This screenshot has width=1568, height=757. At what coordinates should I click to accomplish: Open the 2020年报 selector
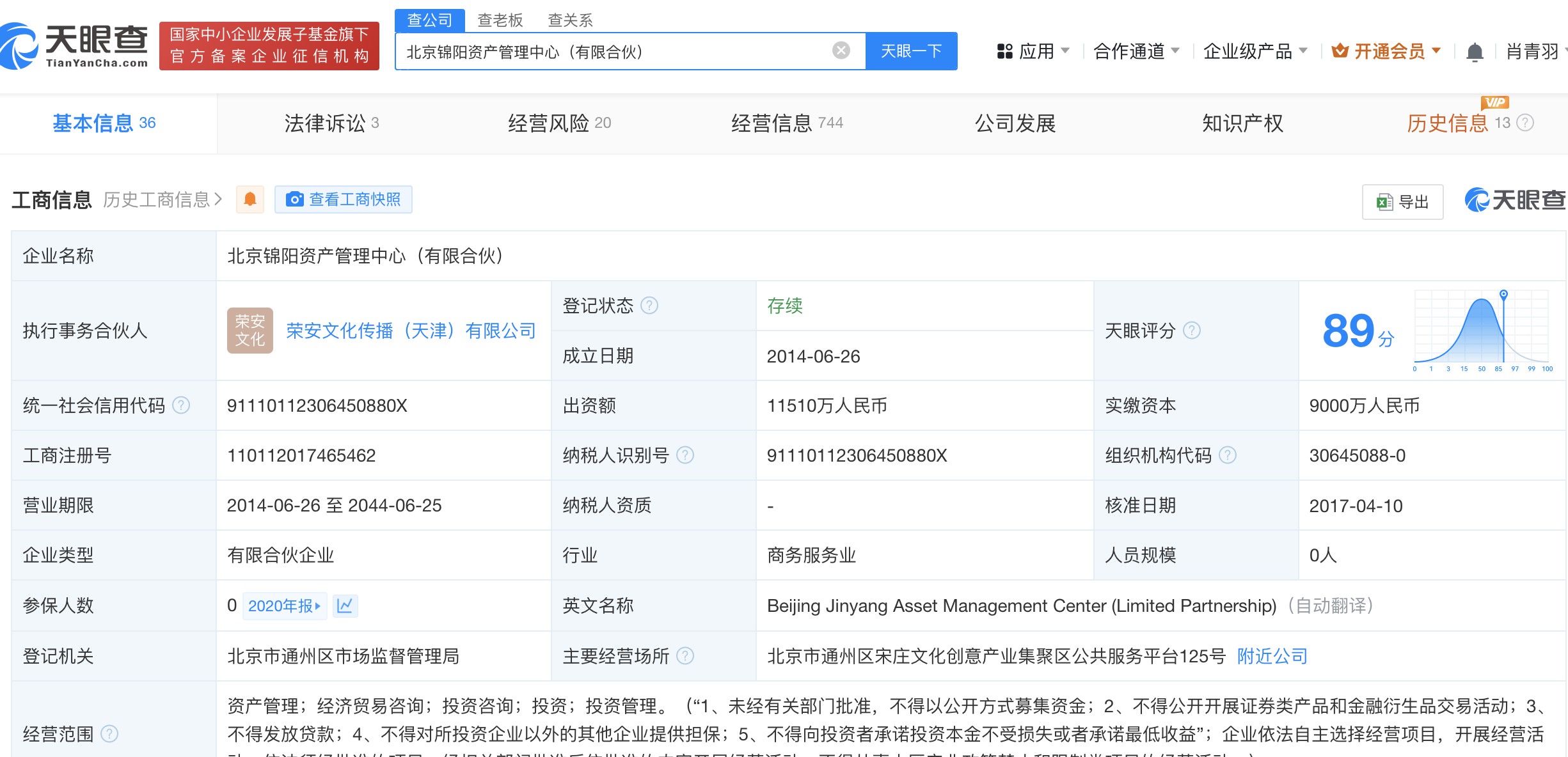(285, 605)
